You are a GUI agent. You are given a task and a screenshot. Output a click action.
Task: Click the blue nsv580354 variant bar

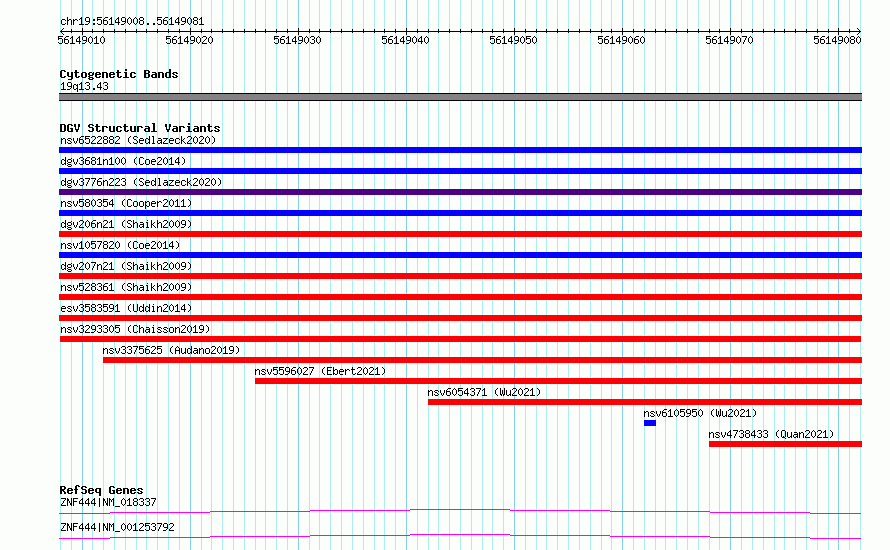[460, 213]
